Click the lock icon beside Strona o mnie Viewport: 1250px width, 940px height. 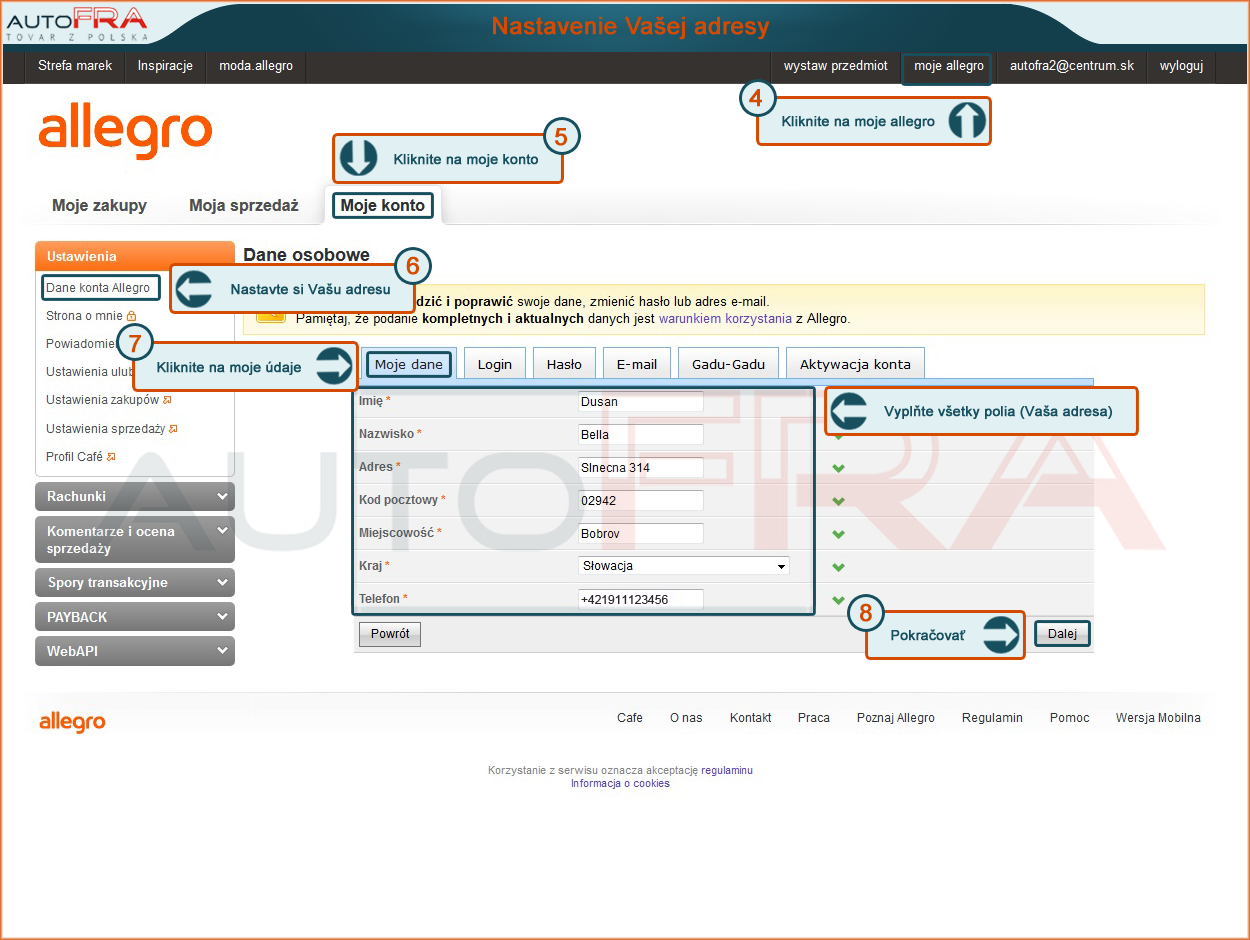131,316
